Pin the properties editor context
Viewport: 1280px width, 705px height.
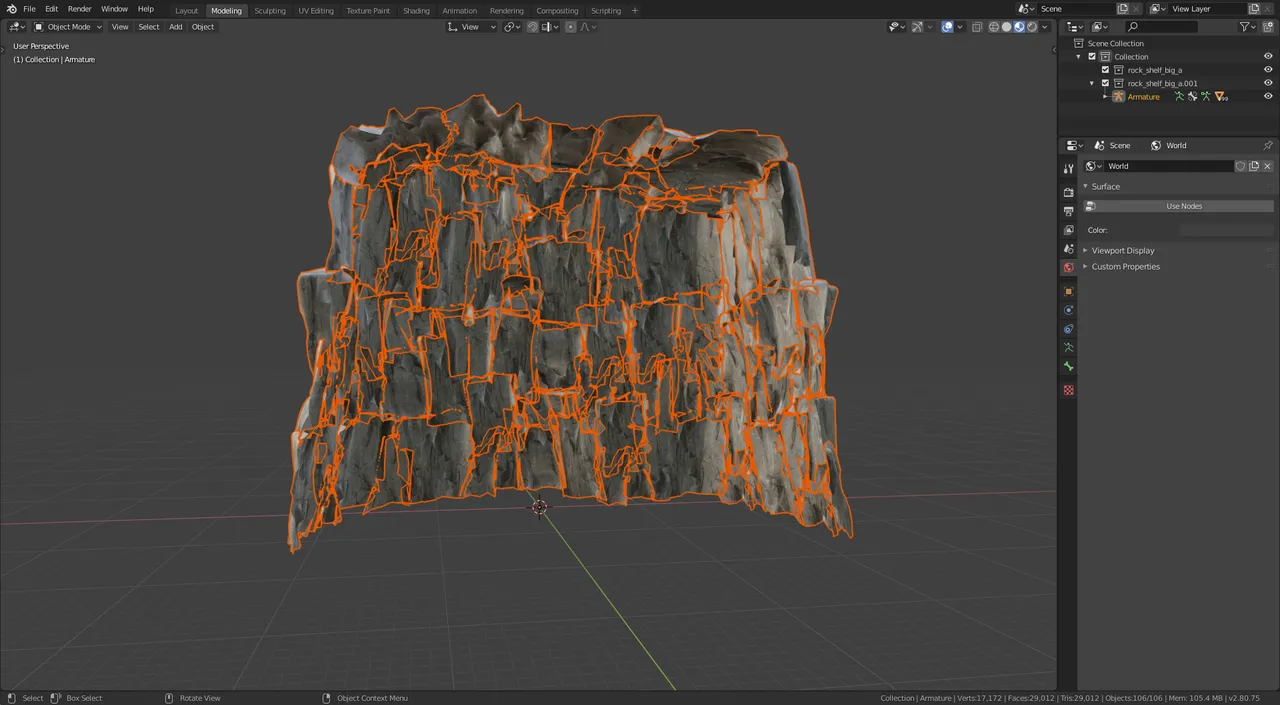click(x=1268, y=145)
